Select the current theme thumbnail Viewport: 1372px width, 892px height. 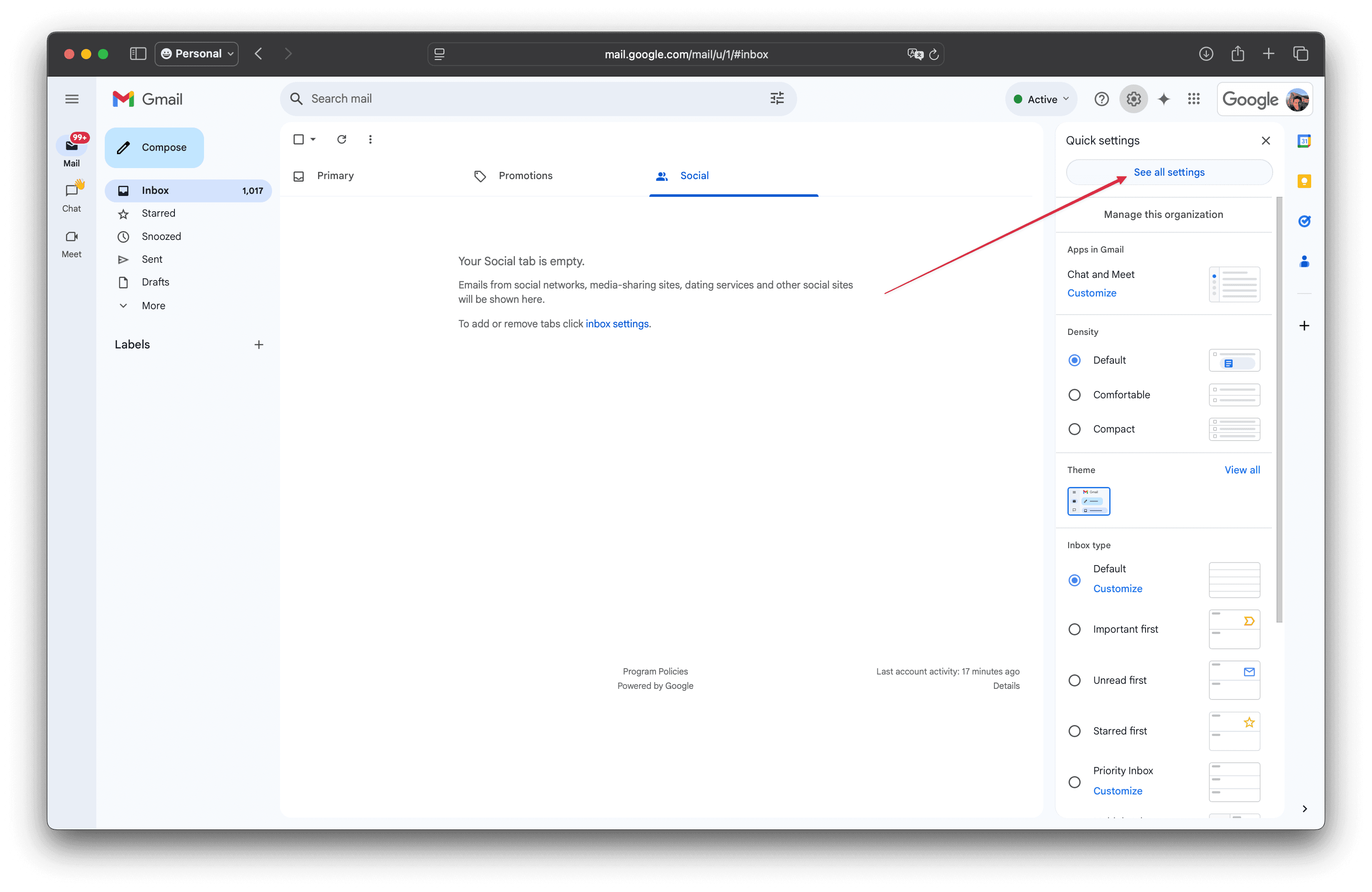[x=1088, y=501]
